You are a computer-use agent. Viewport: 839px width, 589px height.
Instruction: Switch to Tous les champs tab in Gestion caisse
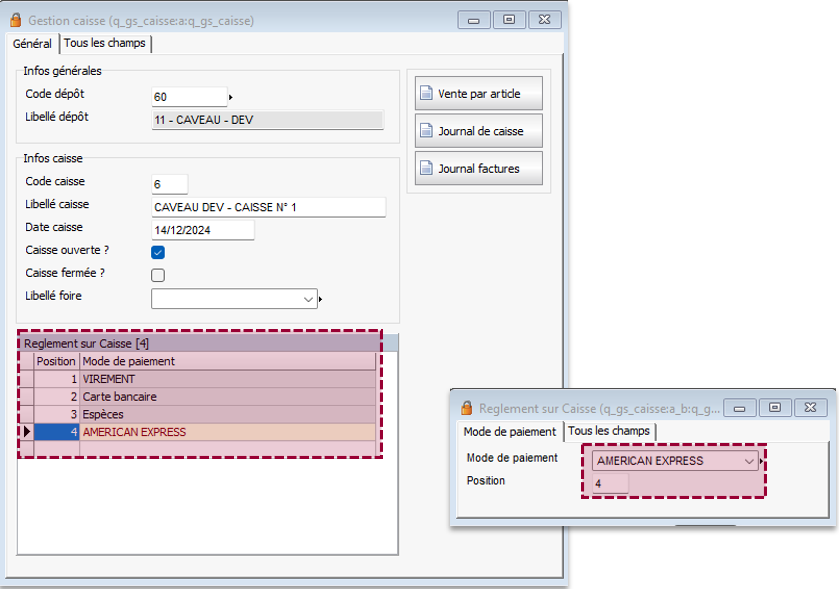[104, 43]
